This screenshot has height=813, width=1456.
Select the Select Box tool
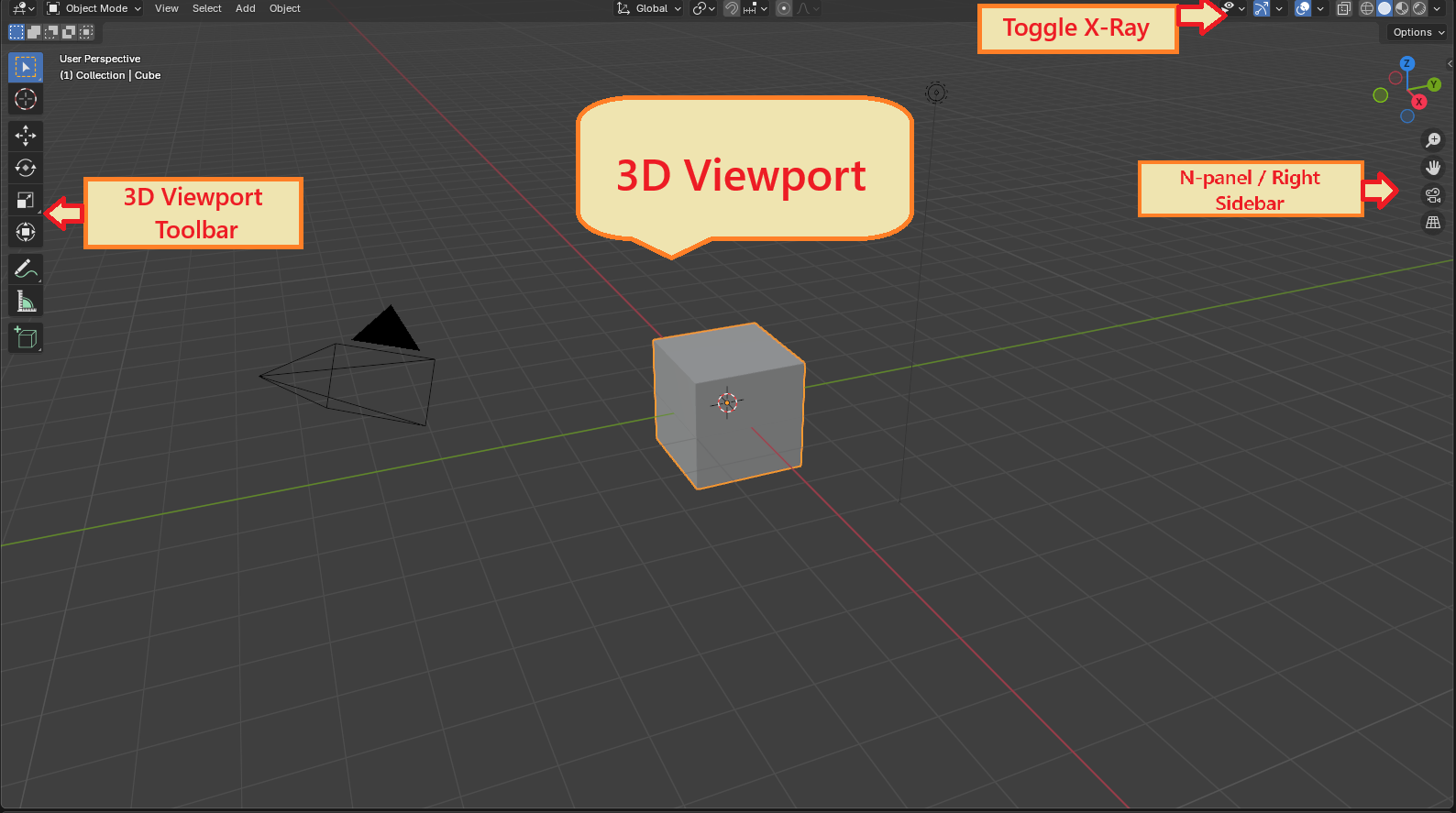26,67
